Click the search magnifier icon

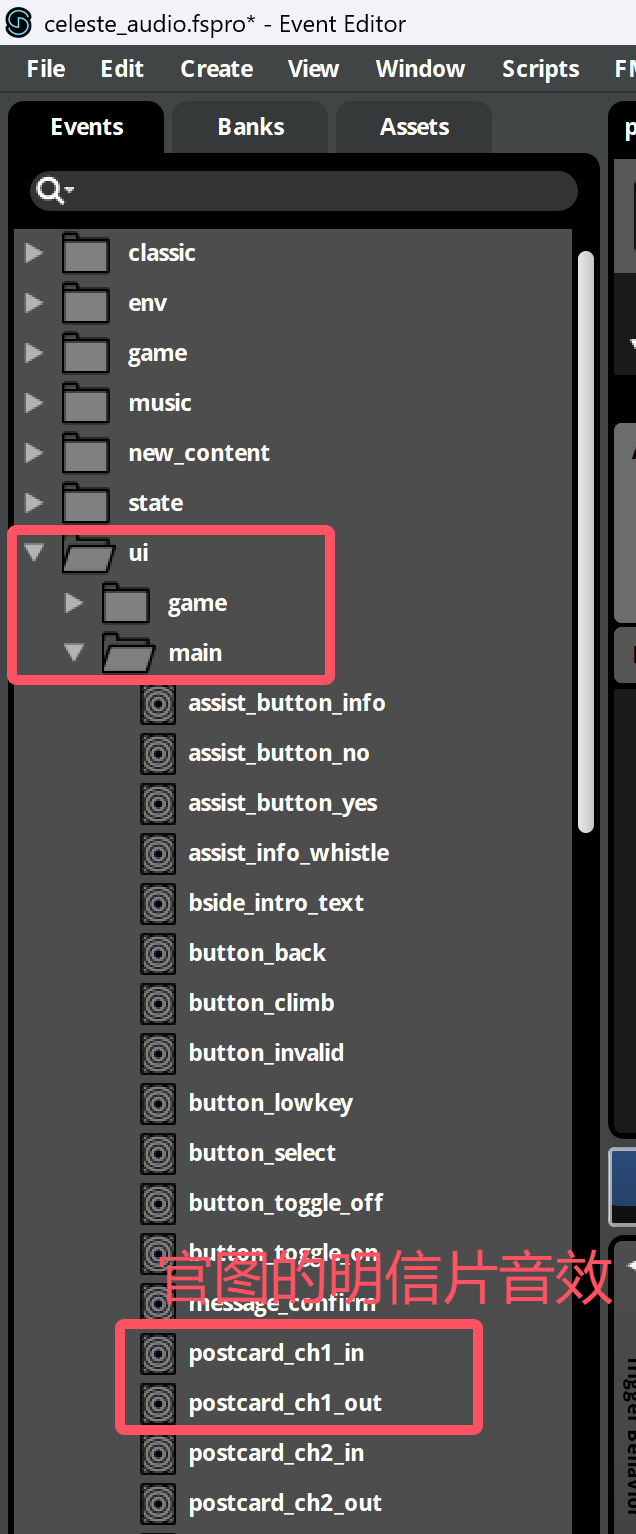pyautogui.click(x=49, y=189)
